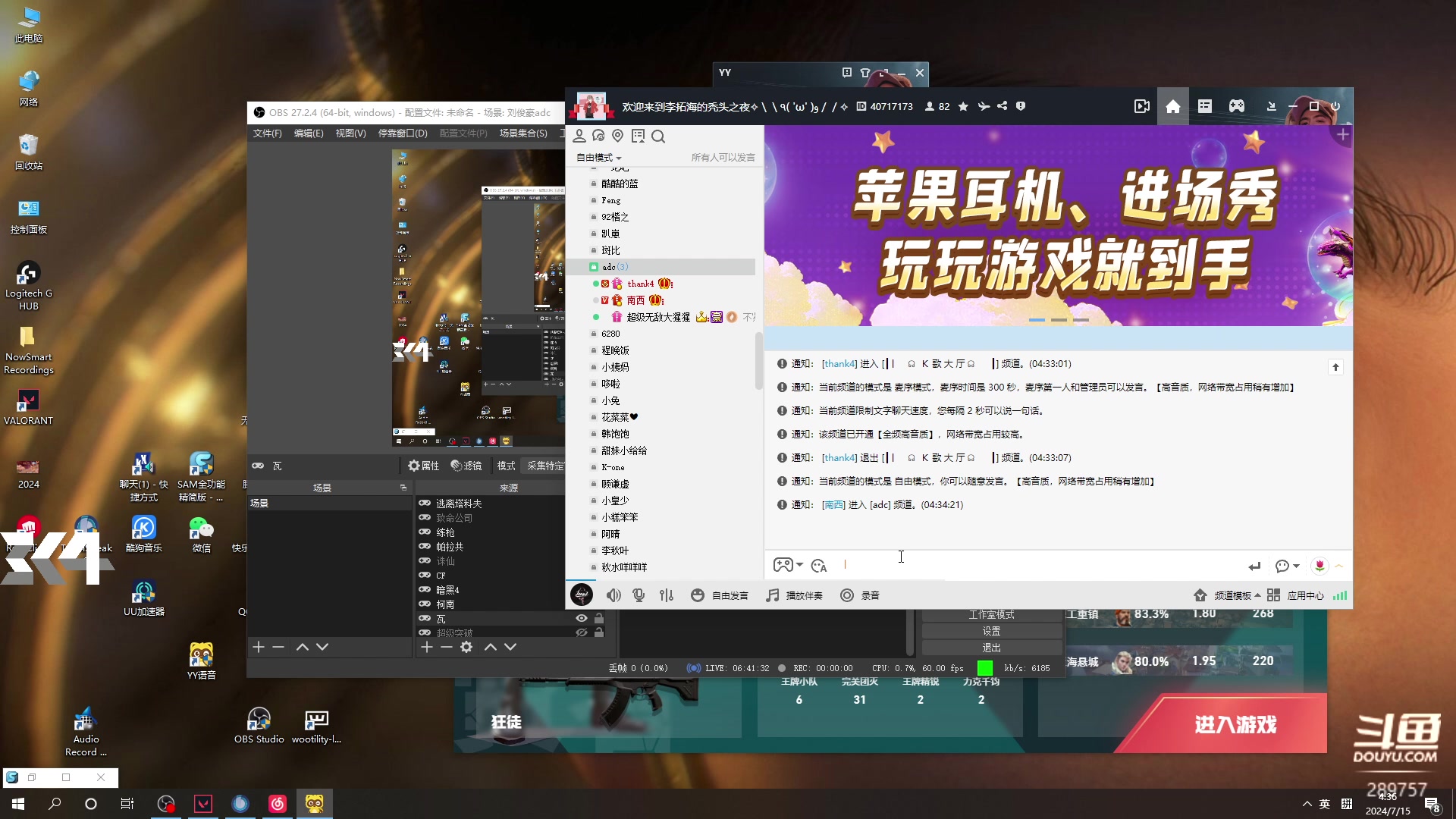Move the OBS source up
1456x819 pixels.
click(490, 647)
